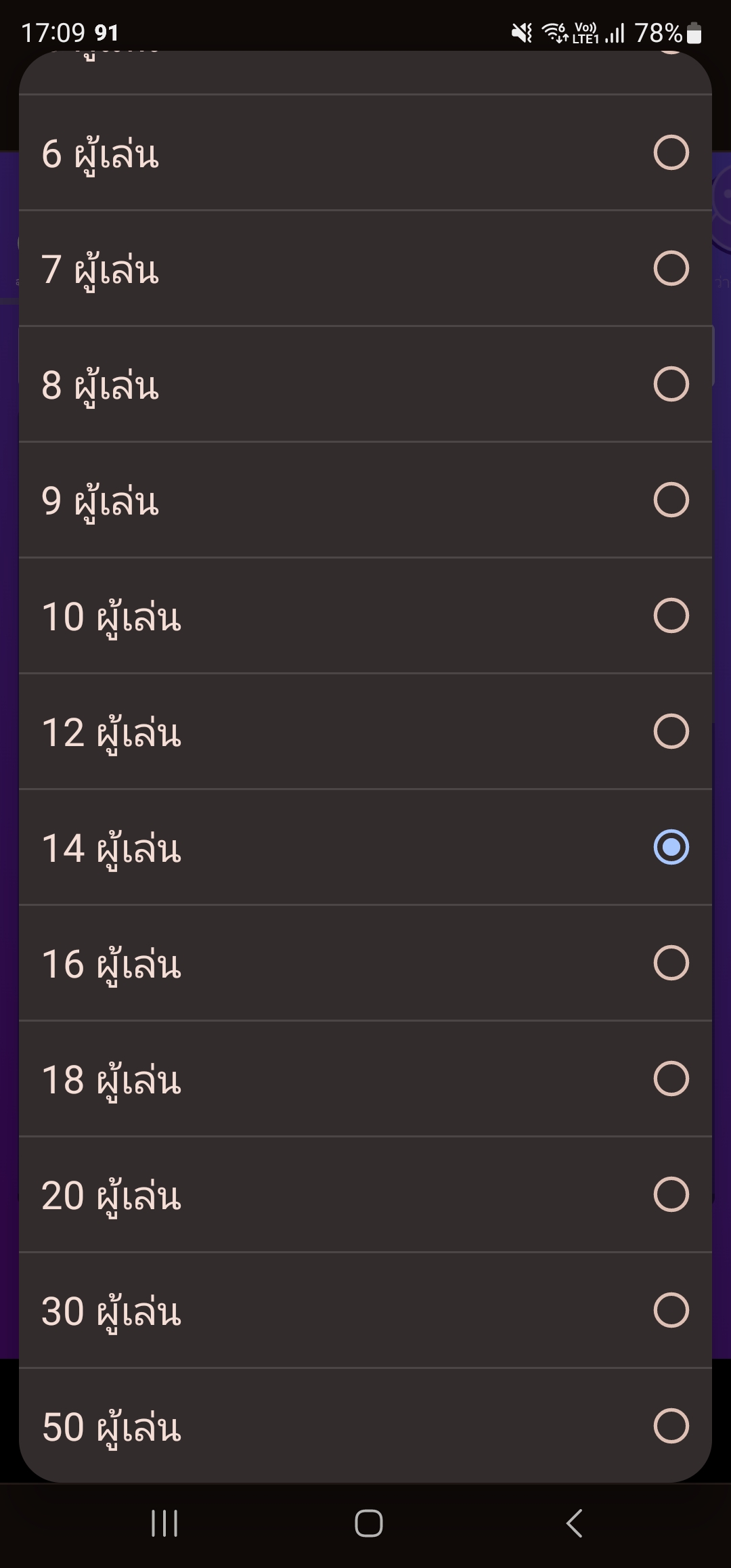Screen dimensions: 731x1568
Task: Select 9 ผู้เล่น radio circle
Action: pos(671,500)
